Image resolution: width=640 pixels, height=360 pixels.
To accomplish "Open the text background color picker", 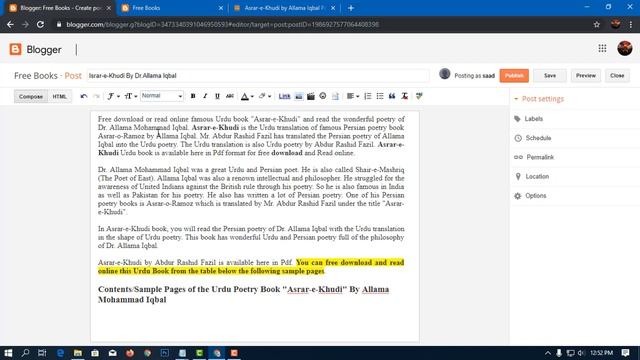I will point(264,96).
